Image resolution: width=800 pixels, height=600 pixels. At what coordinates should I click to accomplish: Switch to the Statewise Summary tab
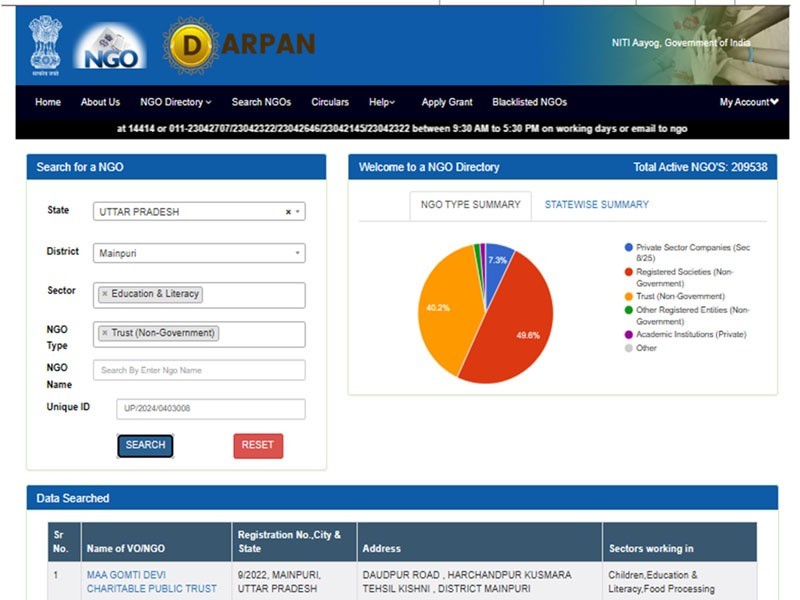(x=596, y=205)
